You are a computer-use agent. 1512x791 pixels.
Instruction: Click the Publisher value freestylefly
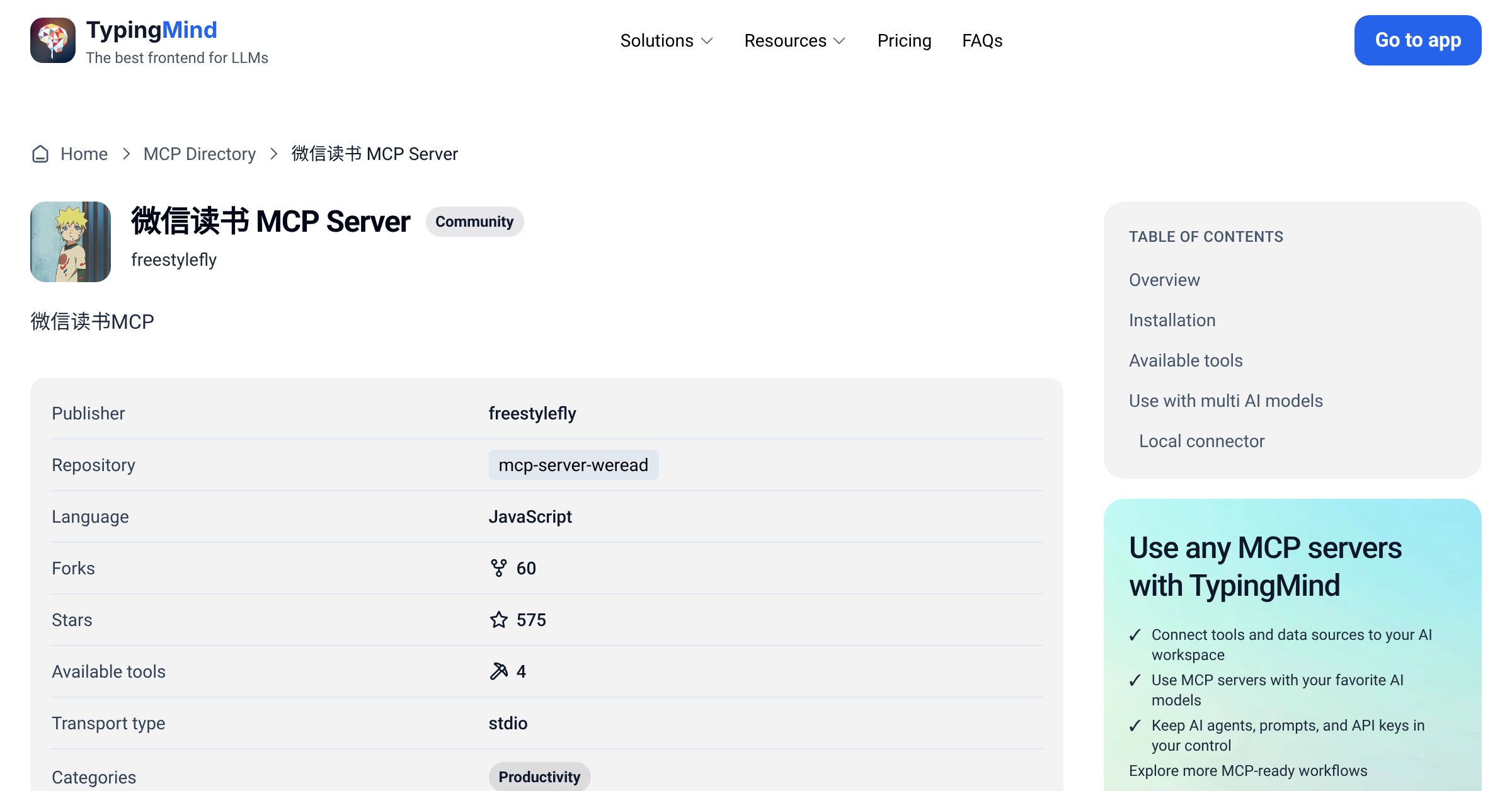(x=532, y=413)
